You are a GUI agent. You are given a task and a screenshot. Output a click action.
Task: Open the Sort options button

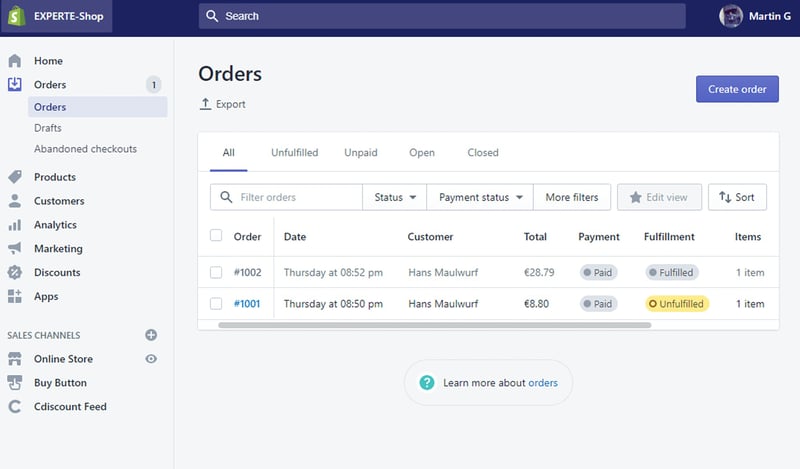point(737,197)
